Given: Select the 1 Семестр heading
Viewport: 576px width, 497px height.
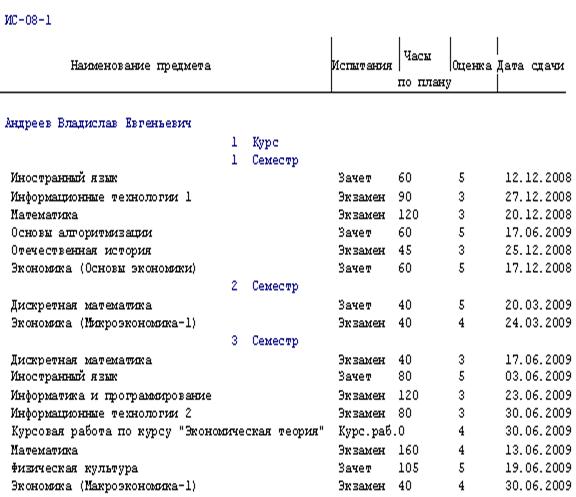Looking at the screenshot, I should tap(264, 160).
